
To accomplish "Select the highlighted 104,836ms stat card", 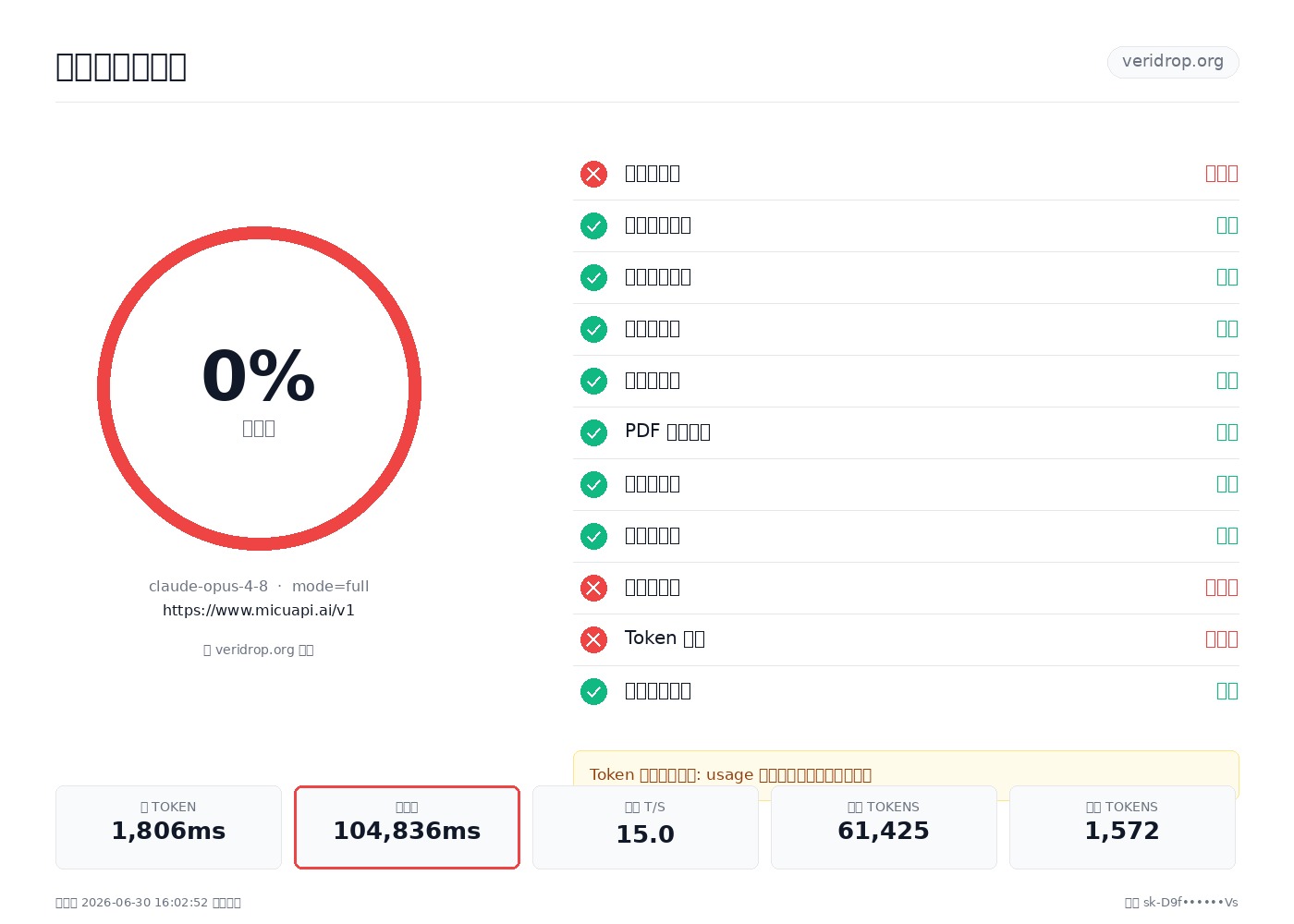I will click(x=407, y=827).
